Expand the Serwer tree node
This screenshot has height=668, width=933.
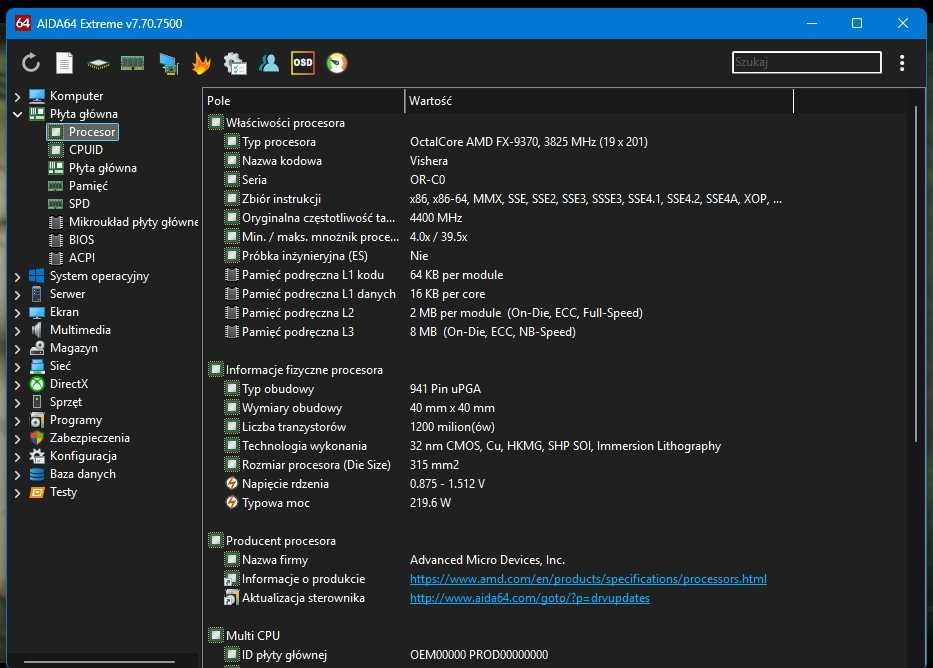[x=17, y=294]
